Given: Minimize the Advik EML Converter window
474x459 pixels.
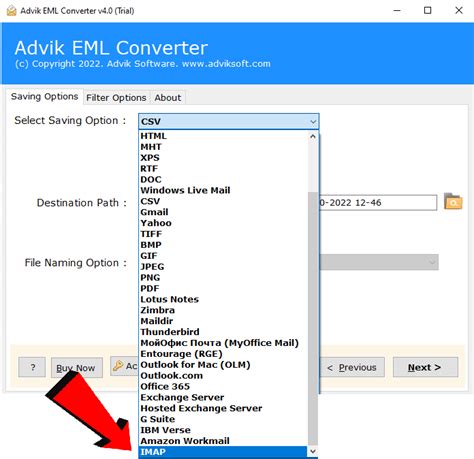Looking at the screenshot, I should 397,11.
